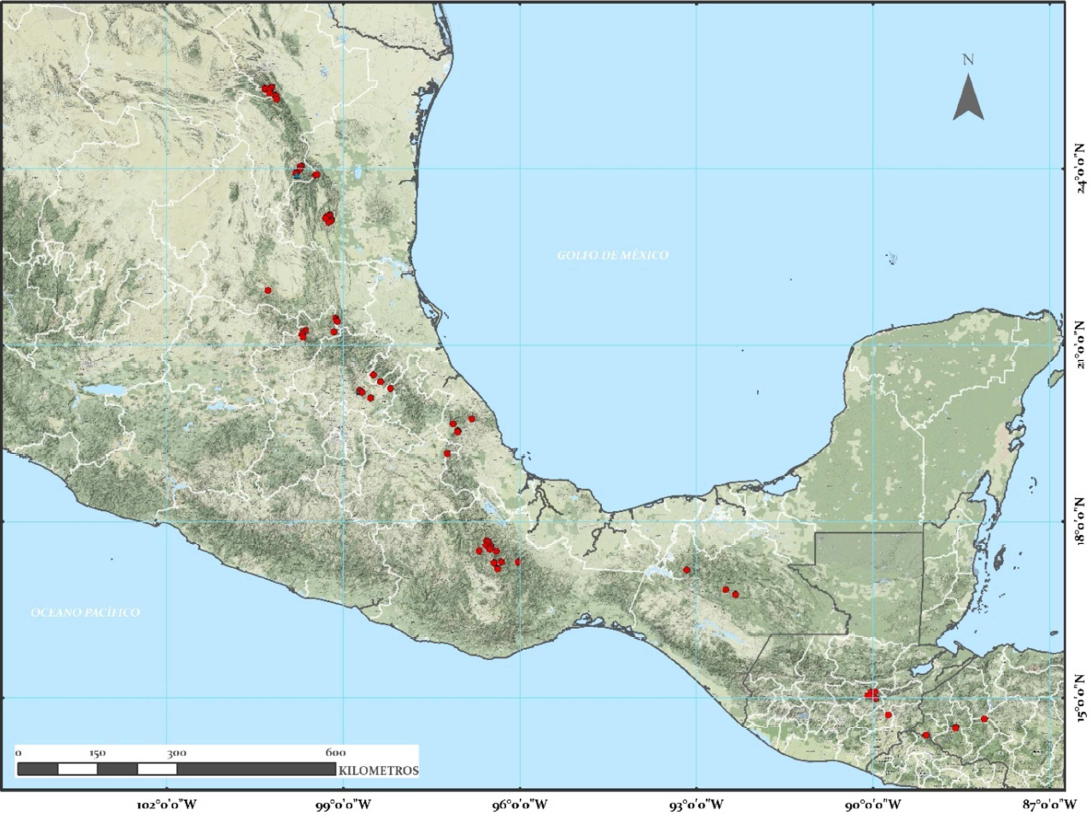Screen dimensions: 1091x818
Task: Click the KILOMETROS scale bar label
Action: click(378, 771)
